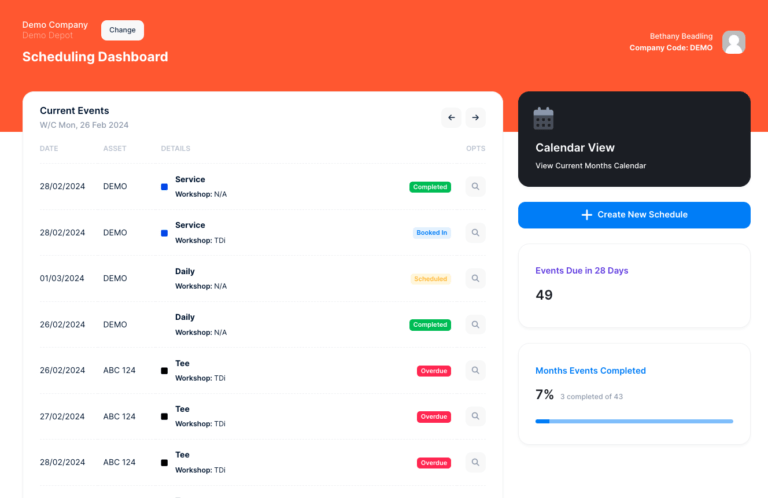The image size is (768, 498).
Task: Click the blue color square for Service Completed
Action: pos(164,187)
